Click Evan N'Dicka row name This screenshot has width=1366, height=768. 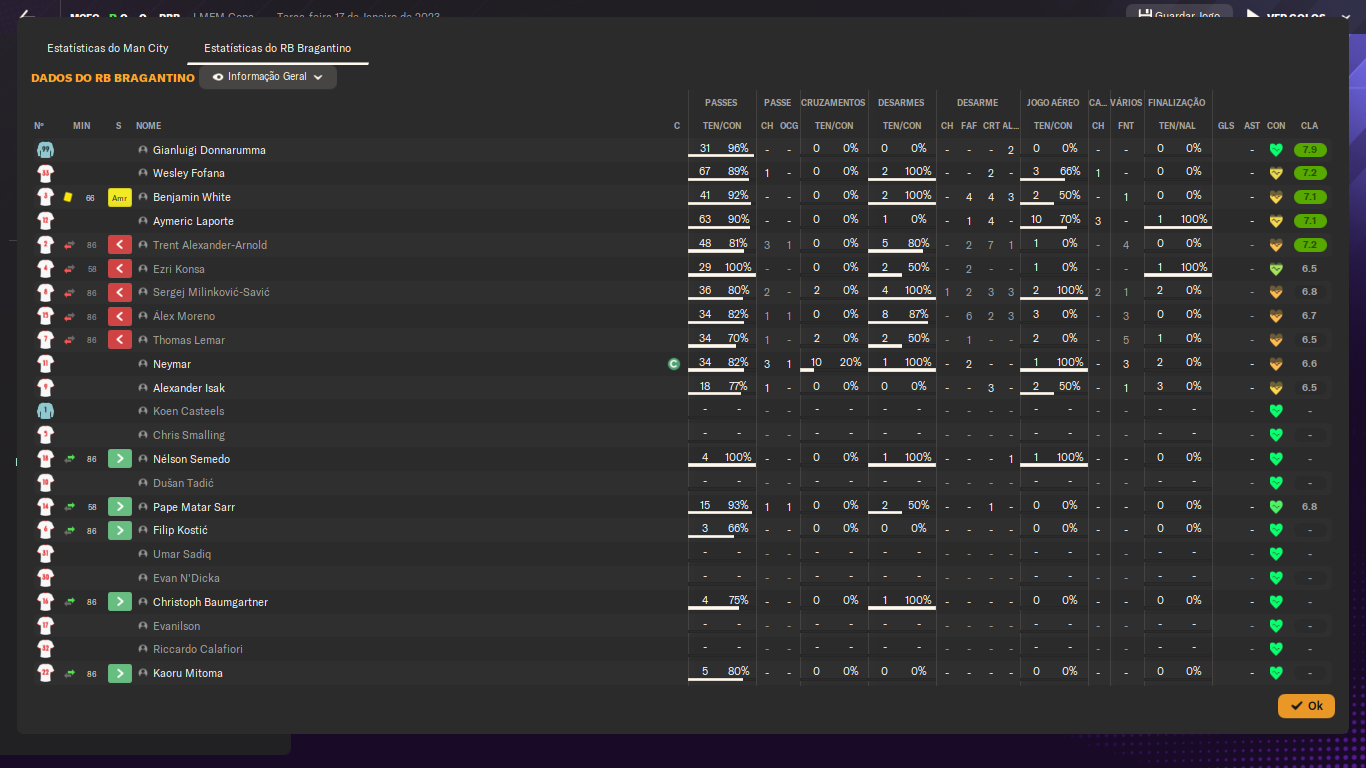[186, 578]
